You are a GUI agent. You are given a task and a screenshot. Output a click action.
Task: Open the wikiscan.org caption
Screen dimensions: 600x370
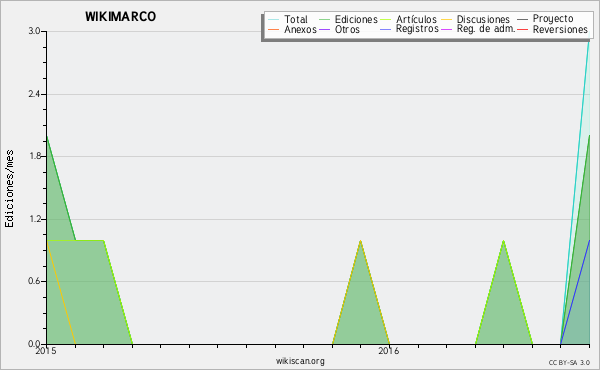tap(300, 361)
